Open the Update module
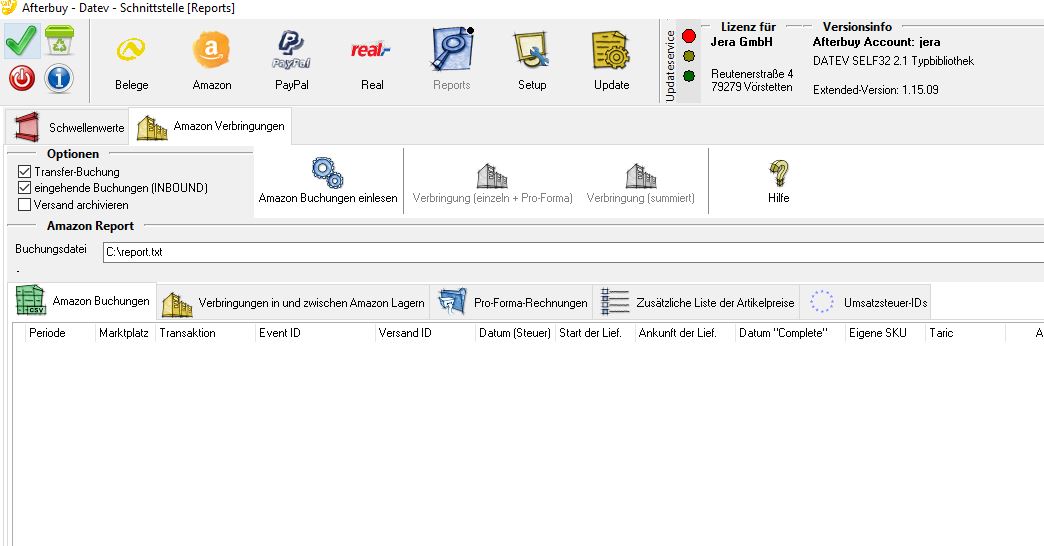Screen dimensions: 1044x546 611,61
